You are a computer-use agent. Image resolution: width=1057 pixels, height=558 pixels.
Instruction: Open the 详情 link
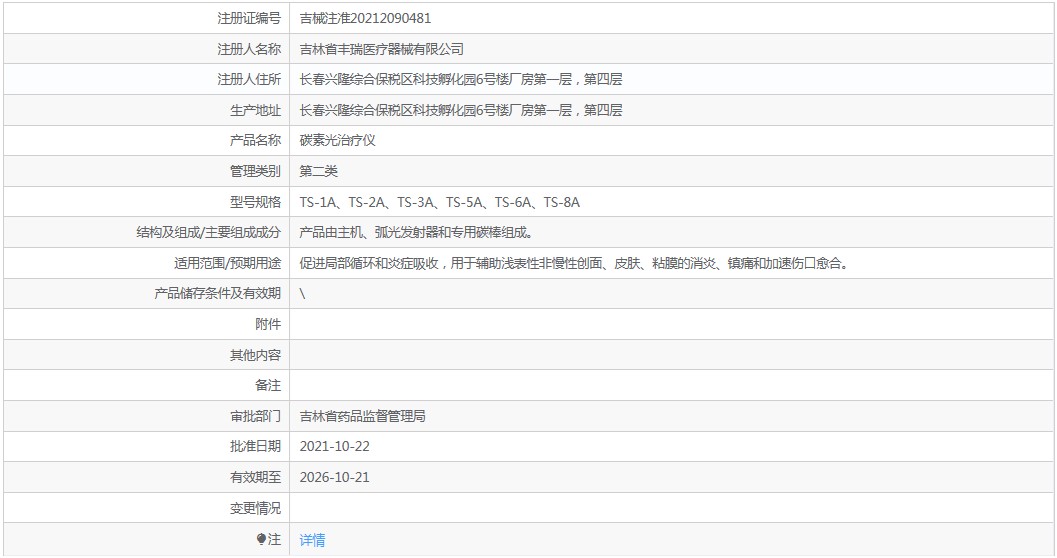312,540
